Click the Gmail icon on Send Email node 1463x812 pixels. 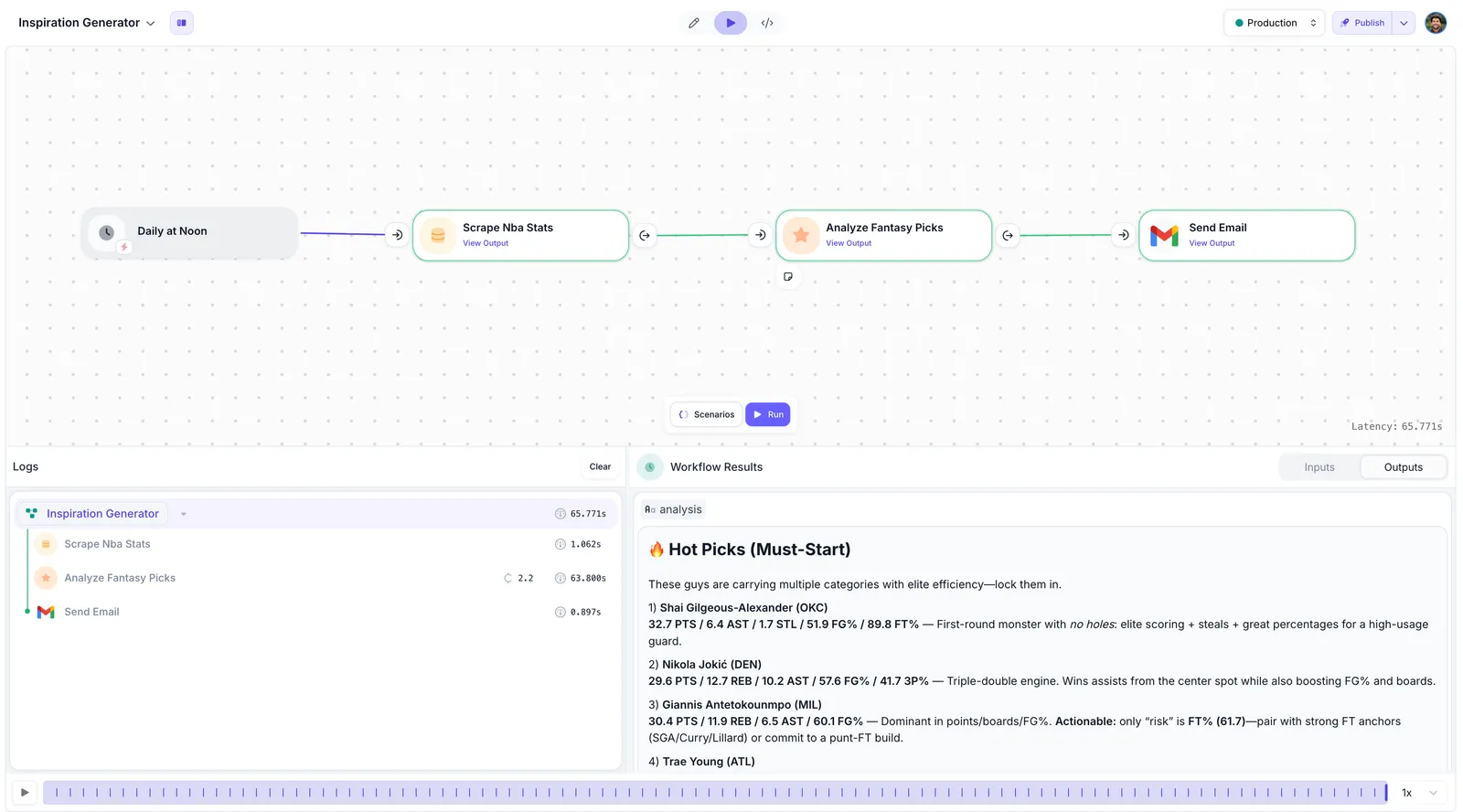[1164, 235]
